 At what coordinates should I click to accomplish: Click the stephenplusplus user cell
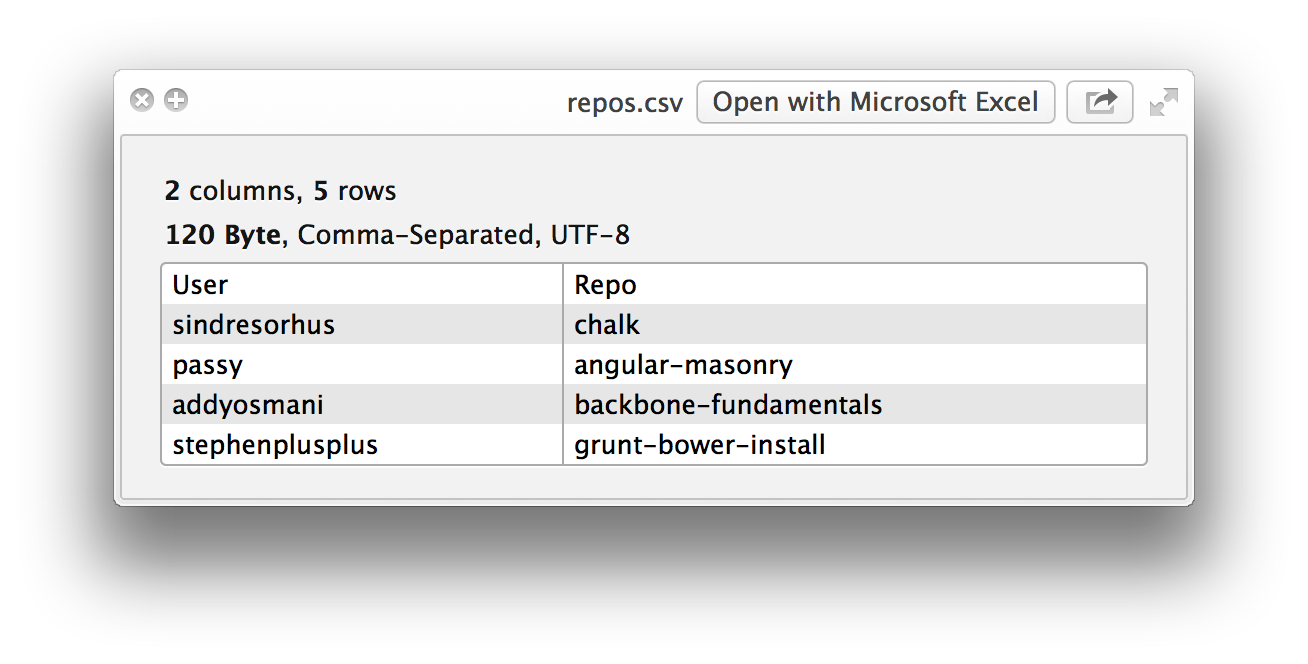(275, 445)
